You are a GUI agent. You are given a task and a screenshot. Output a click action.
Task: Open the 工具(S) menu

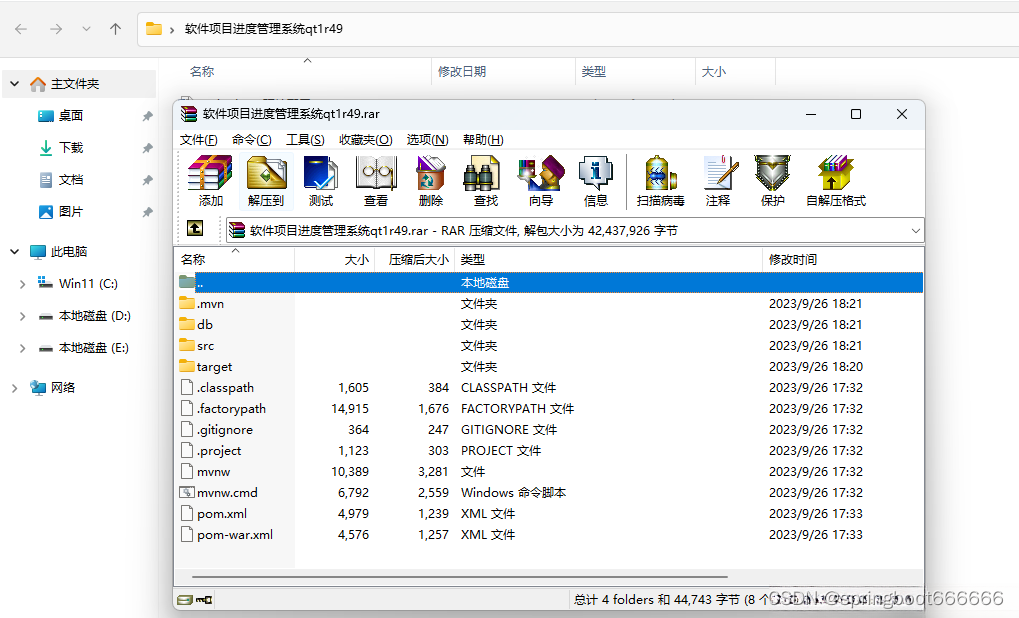(x=305, y=140)
